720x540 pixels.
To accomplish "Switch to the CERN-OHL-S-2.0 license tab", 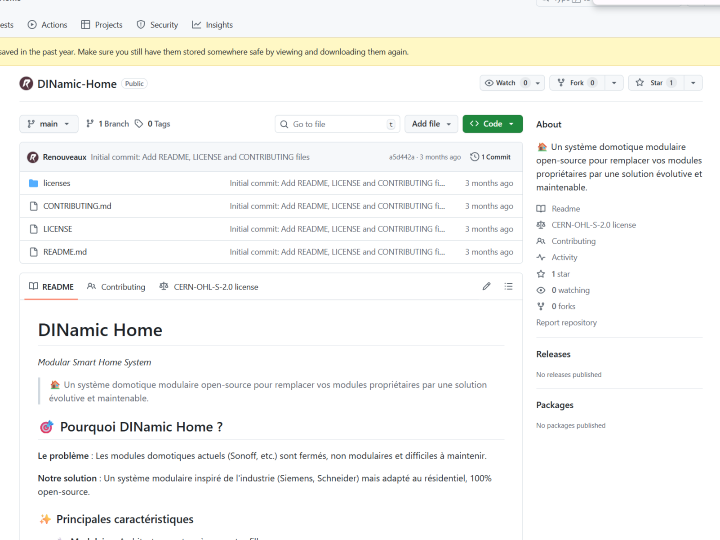I will pyautogui.click(x=209, y=287).
